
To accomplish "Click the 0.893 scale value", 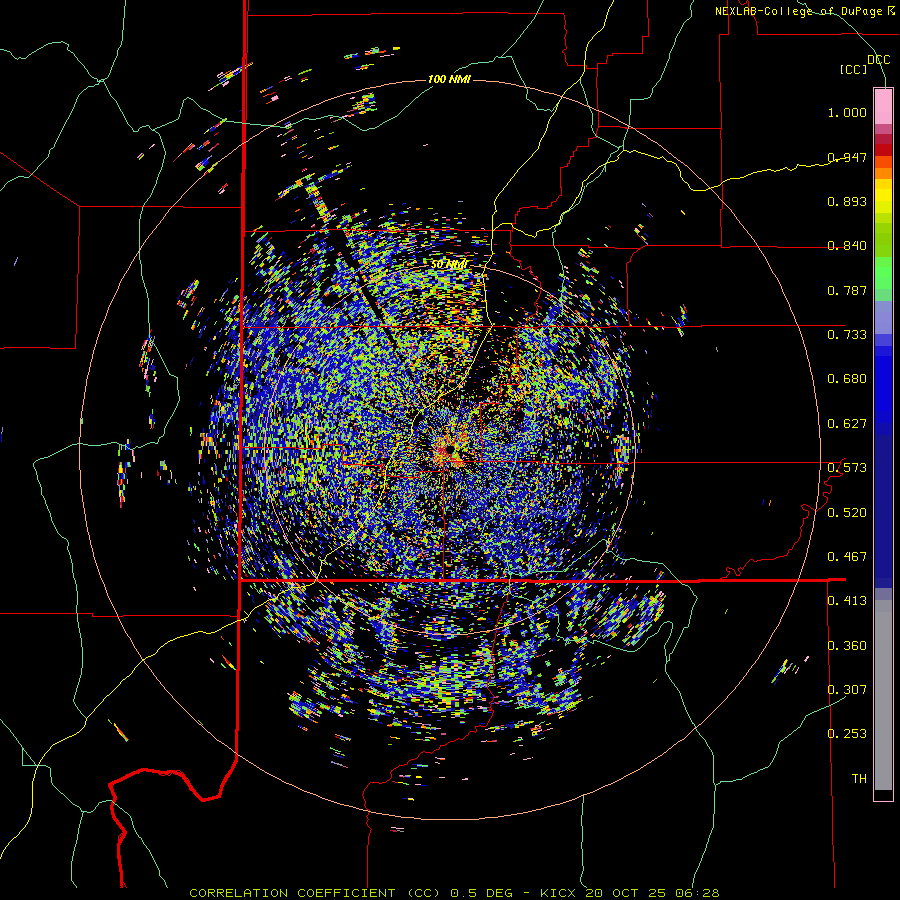I will tap(847, 201).
